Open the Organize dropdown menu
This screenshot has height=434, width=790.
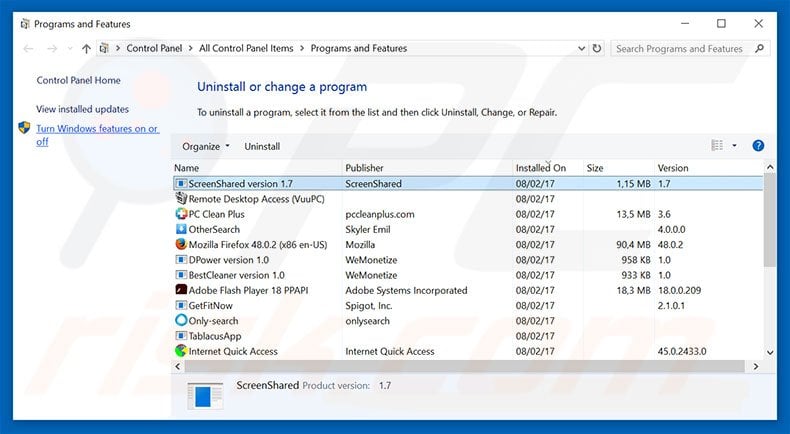tap(206, 146)
